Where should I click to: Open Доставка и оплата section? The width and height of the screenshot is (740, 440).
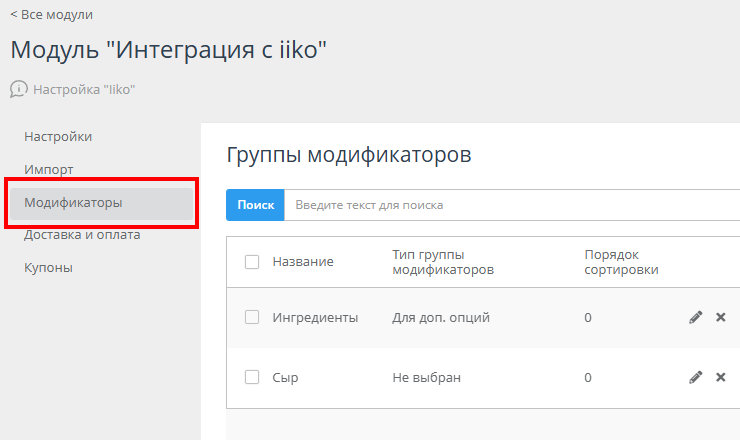coord(82,235)
